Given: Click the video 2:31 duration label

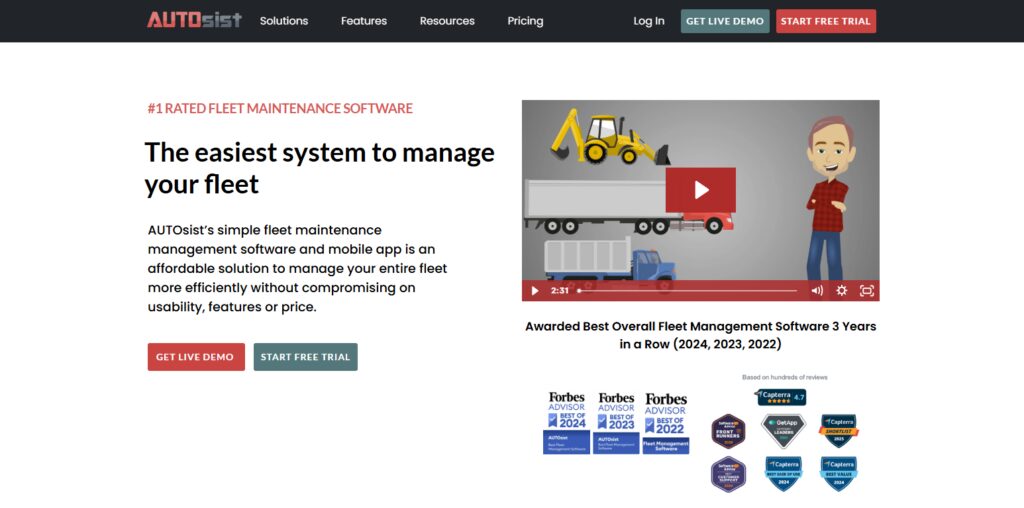Looking at the screenshot, I should 560,291.
